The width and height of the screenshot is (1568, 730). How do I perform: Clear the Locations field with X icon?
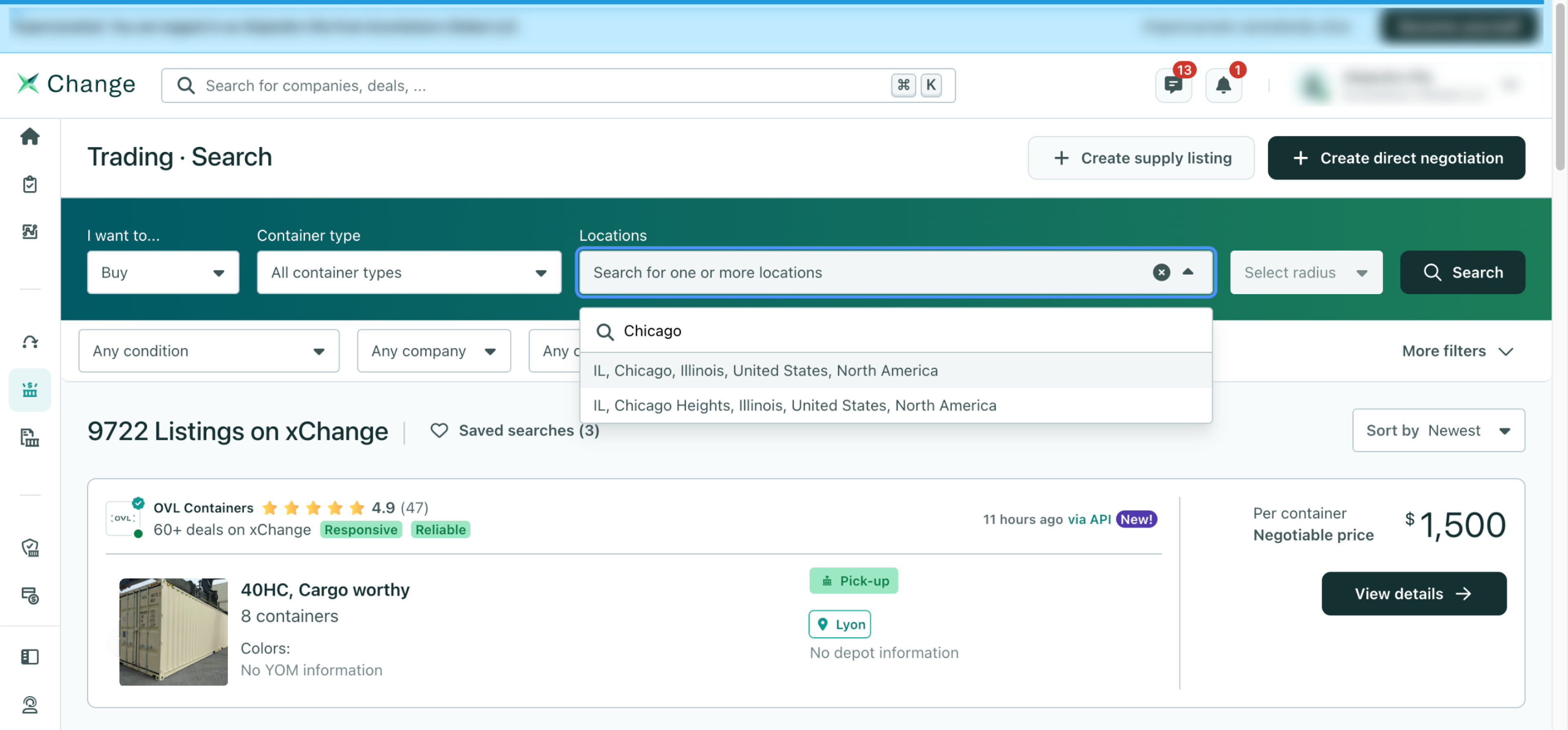click(x=1161, y=272)
